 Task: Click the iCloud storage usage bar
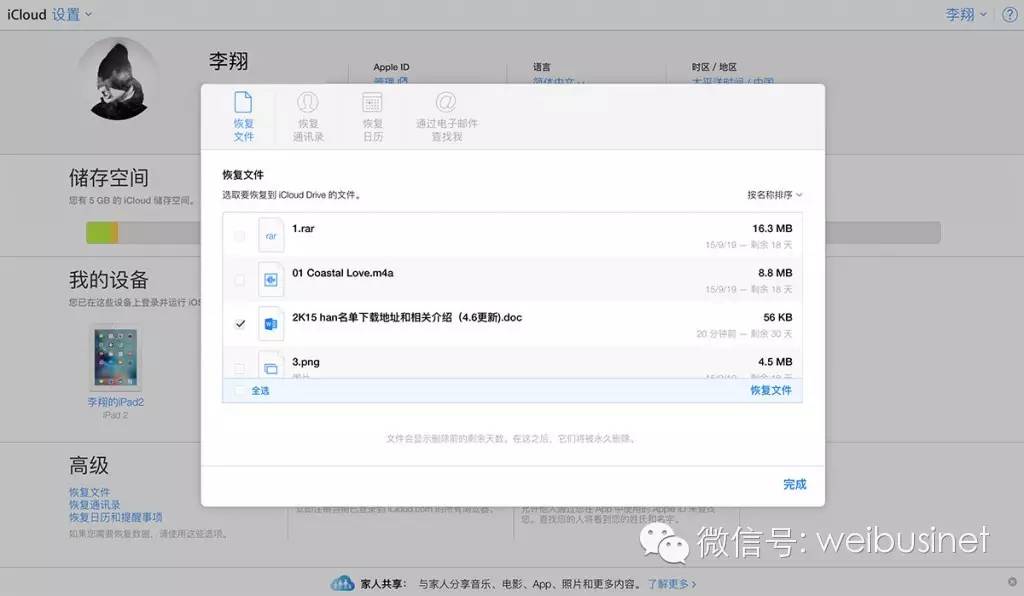coord(513,232)
